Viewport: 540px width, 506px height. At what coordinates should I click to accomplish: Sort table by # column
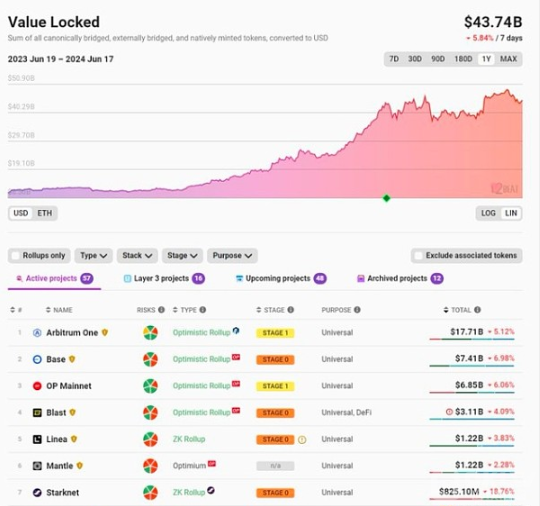[16, 310]
